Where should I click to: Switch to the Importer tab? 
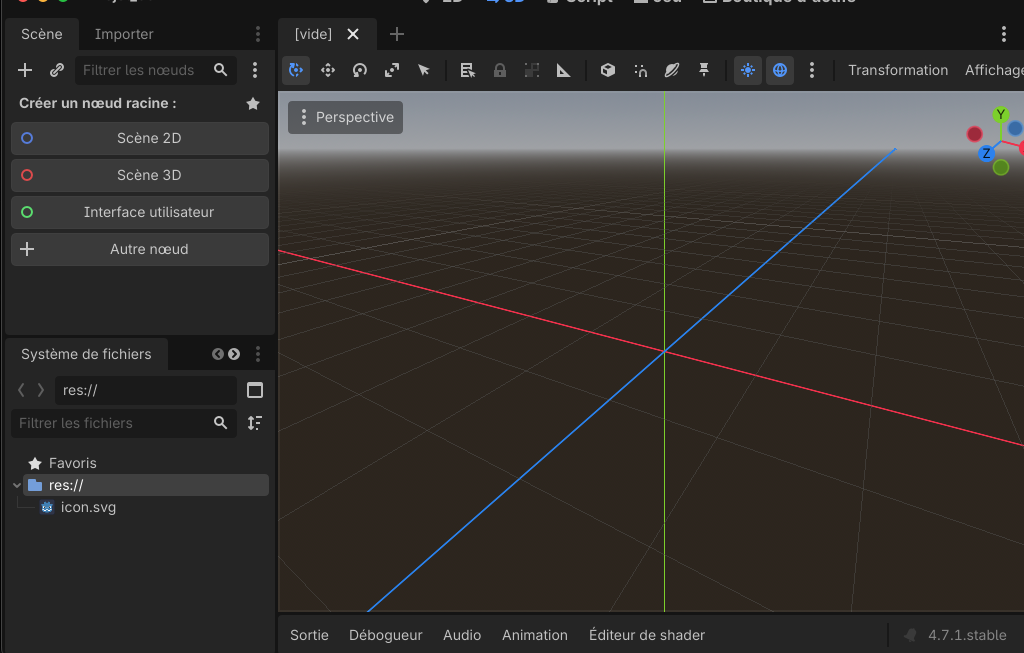(124, 34)
